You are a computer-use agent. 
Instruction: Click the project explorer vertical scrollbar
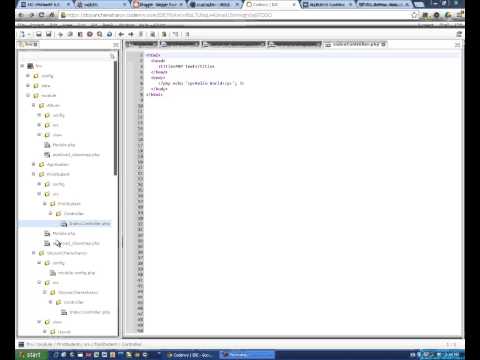[x=115, y=118]
